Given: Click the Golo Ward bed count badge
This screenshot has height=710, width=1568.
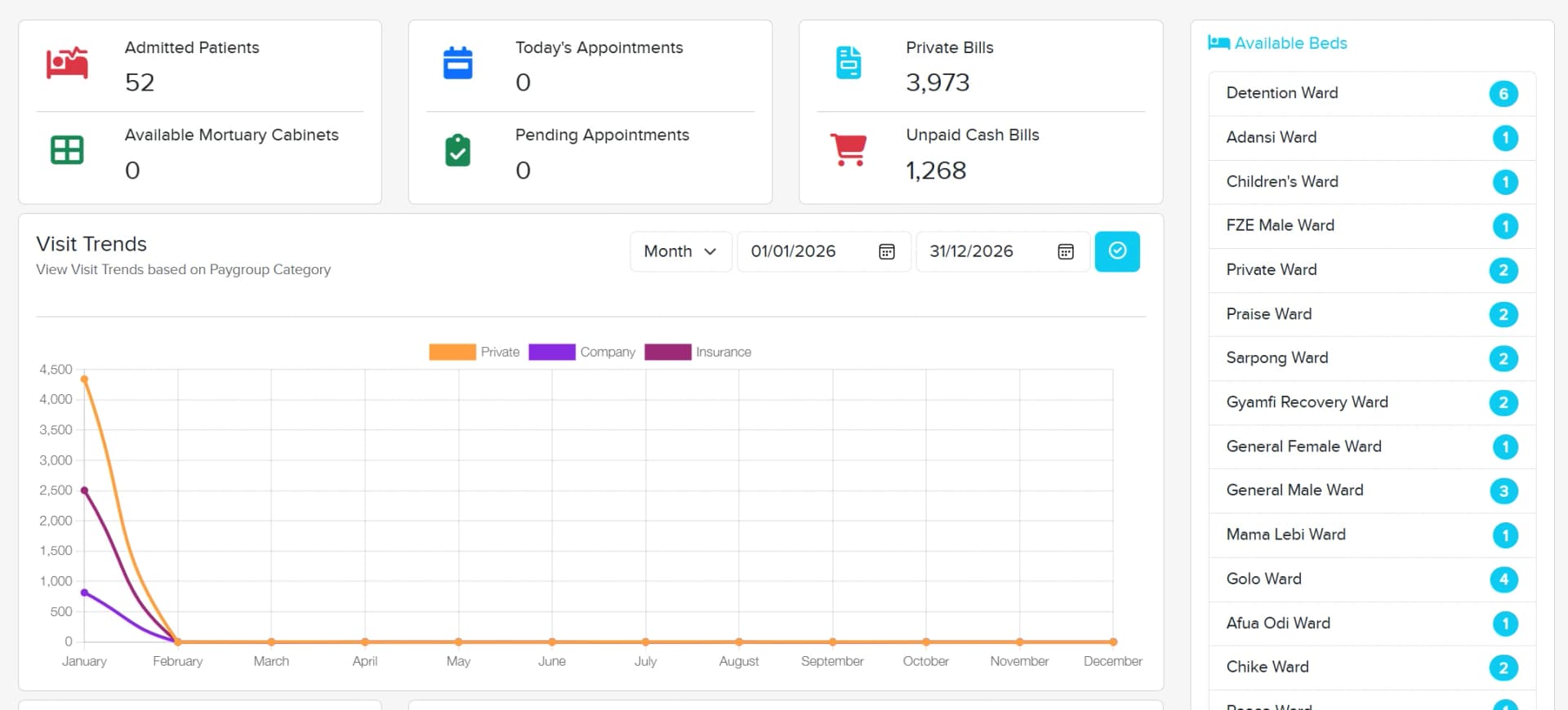Looking at the screenshot, I should click(1503, 579).
